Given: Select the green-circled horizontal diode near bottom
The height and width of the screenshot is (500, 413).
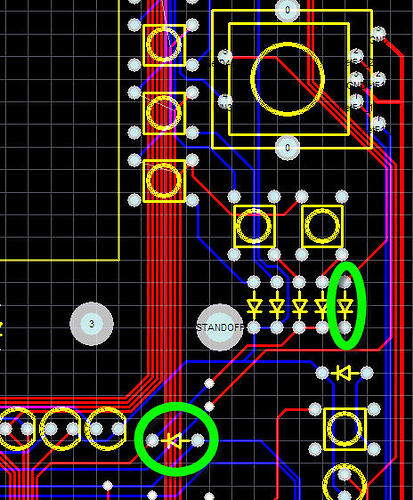Looking at the screenshot, I should tap(175, 441).
